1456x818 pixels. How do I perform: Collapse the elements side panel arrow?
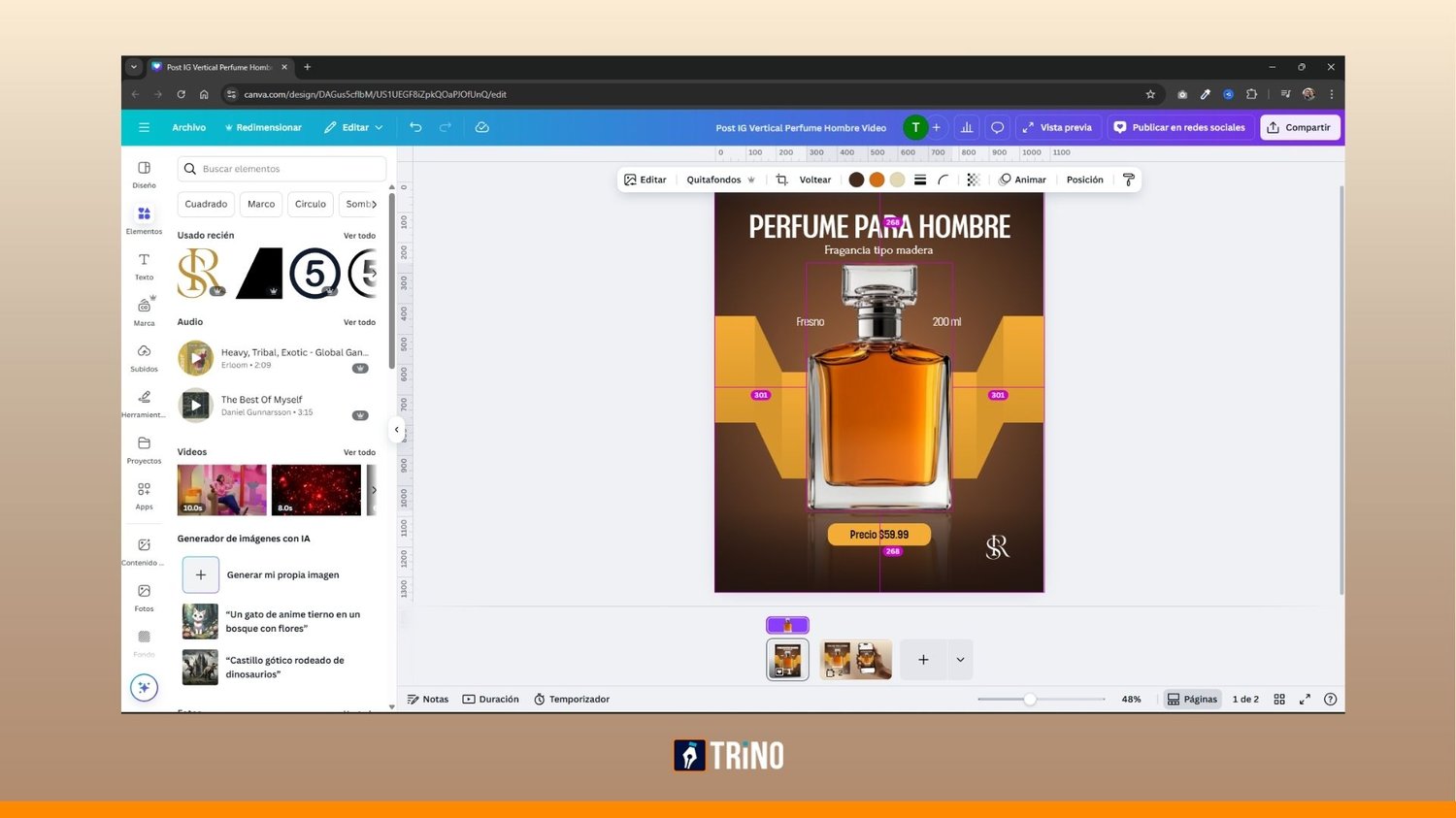click(x=396, y=429)
